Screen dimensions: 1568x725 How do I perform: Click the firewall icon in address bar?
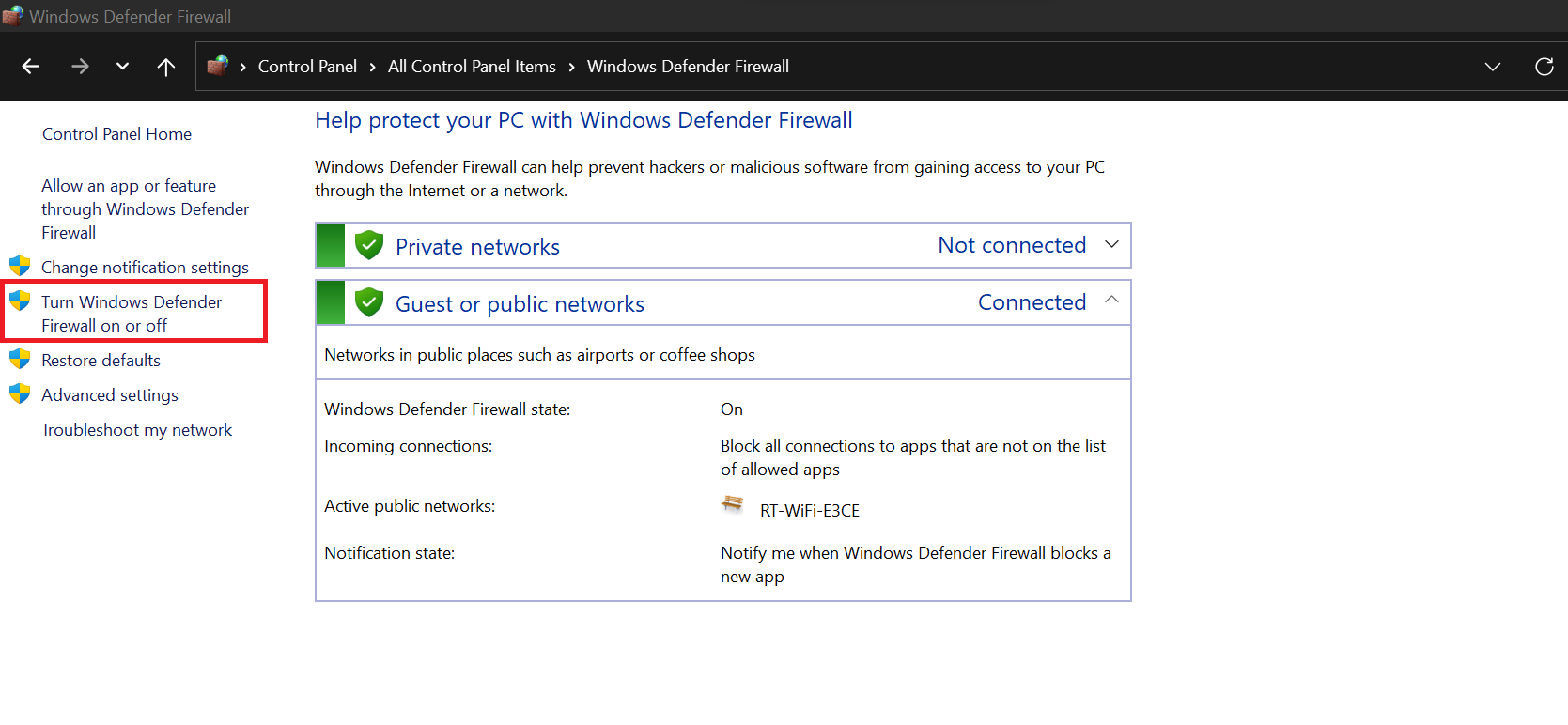click(218, 66)
